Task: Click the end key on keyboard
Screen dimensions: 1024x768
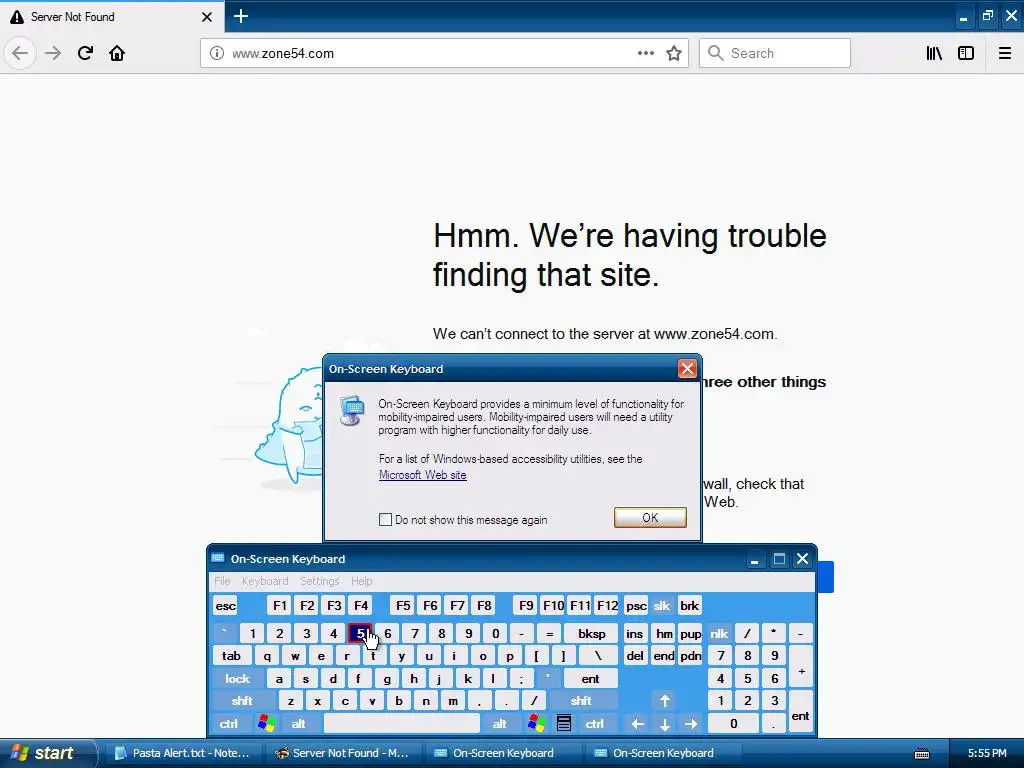Action: click(664, 656)
